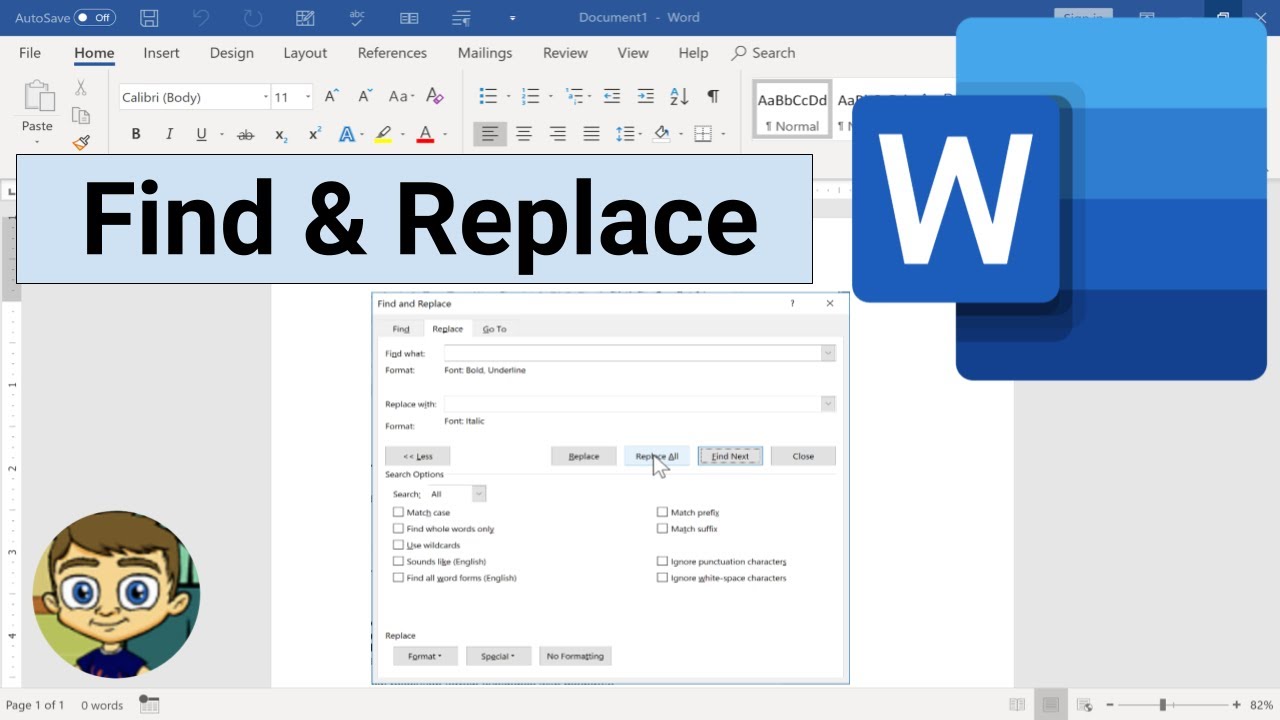
Task: Check Ignore white-space characters
Action: pyautogui.click(x=662, y=578)
